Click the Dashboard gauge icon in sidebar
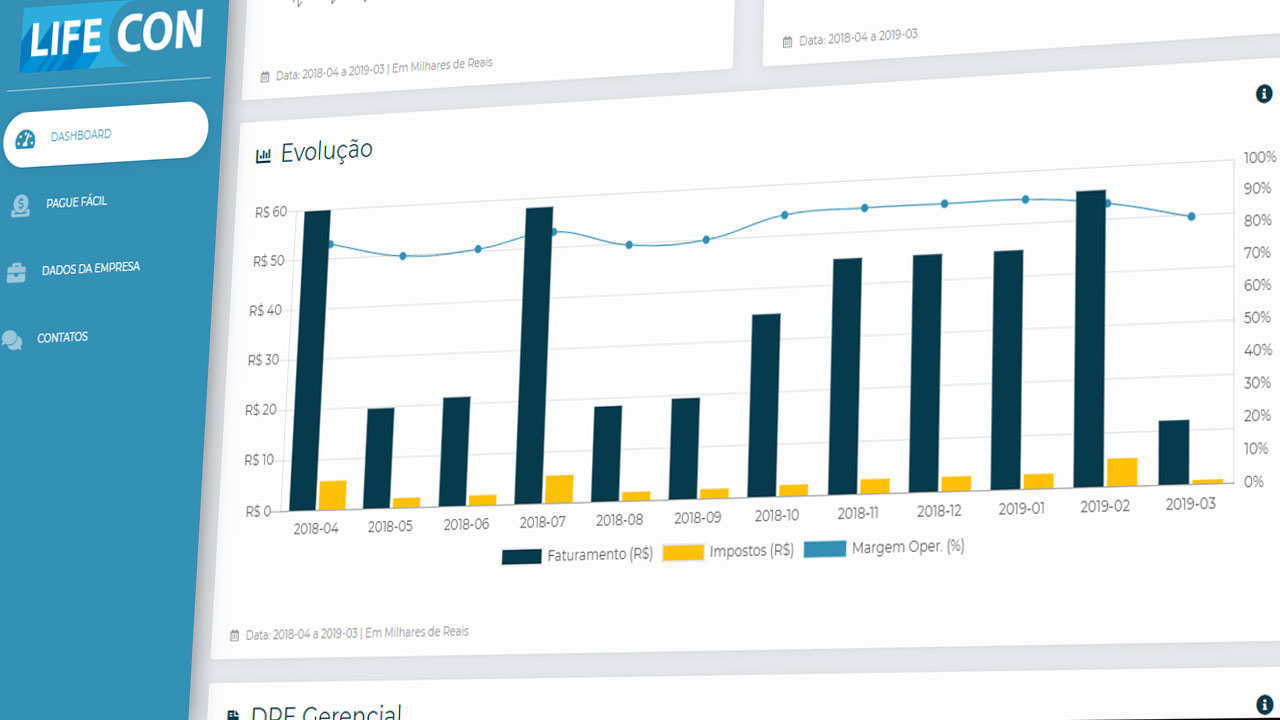Image resolution: width=1280 pixels, height=720 pixels. click(x=25, y=139)
